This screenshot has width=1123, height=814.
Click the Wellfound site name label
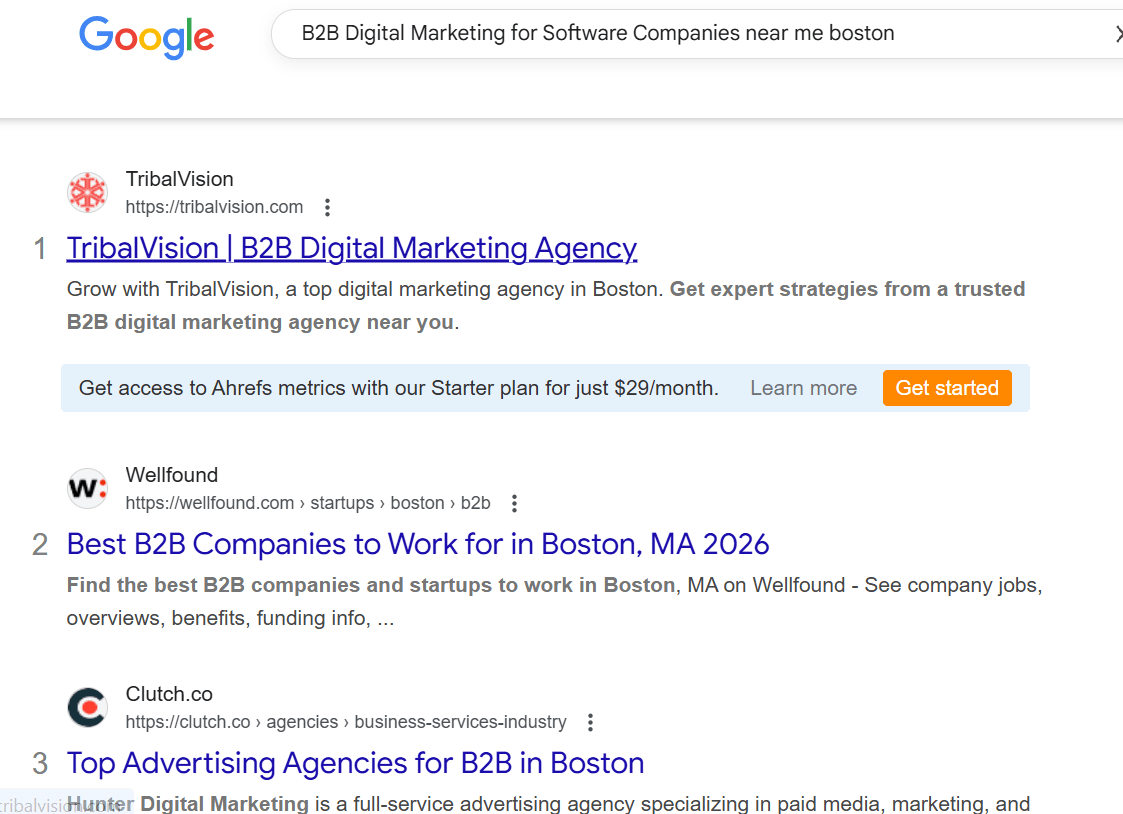171,475
